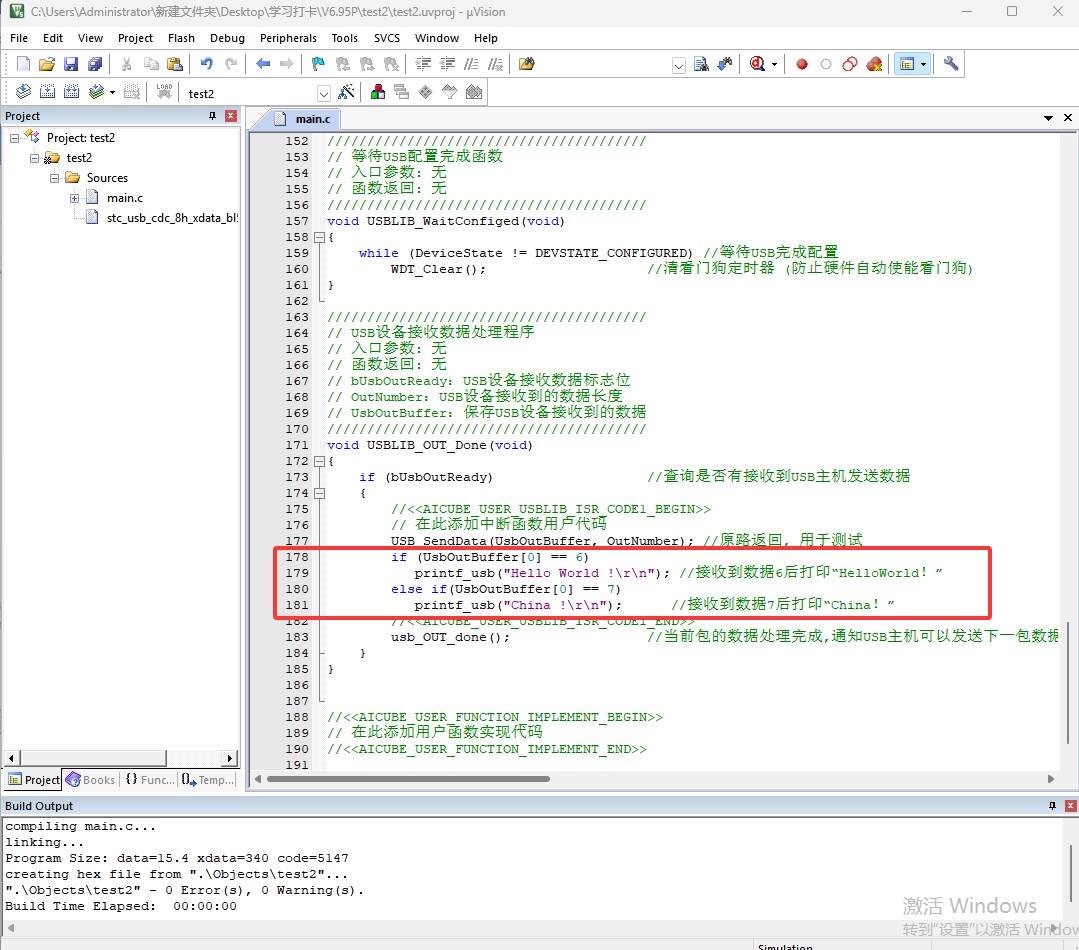1079x950 pixels.
Task: Collapse the code fold at line 174
Action: point(319,493)
